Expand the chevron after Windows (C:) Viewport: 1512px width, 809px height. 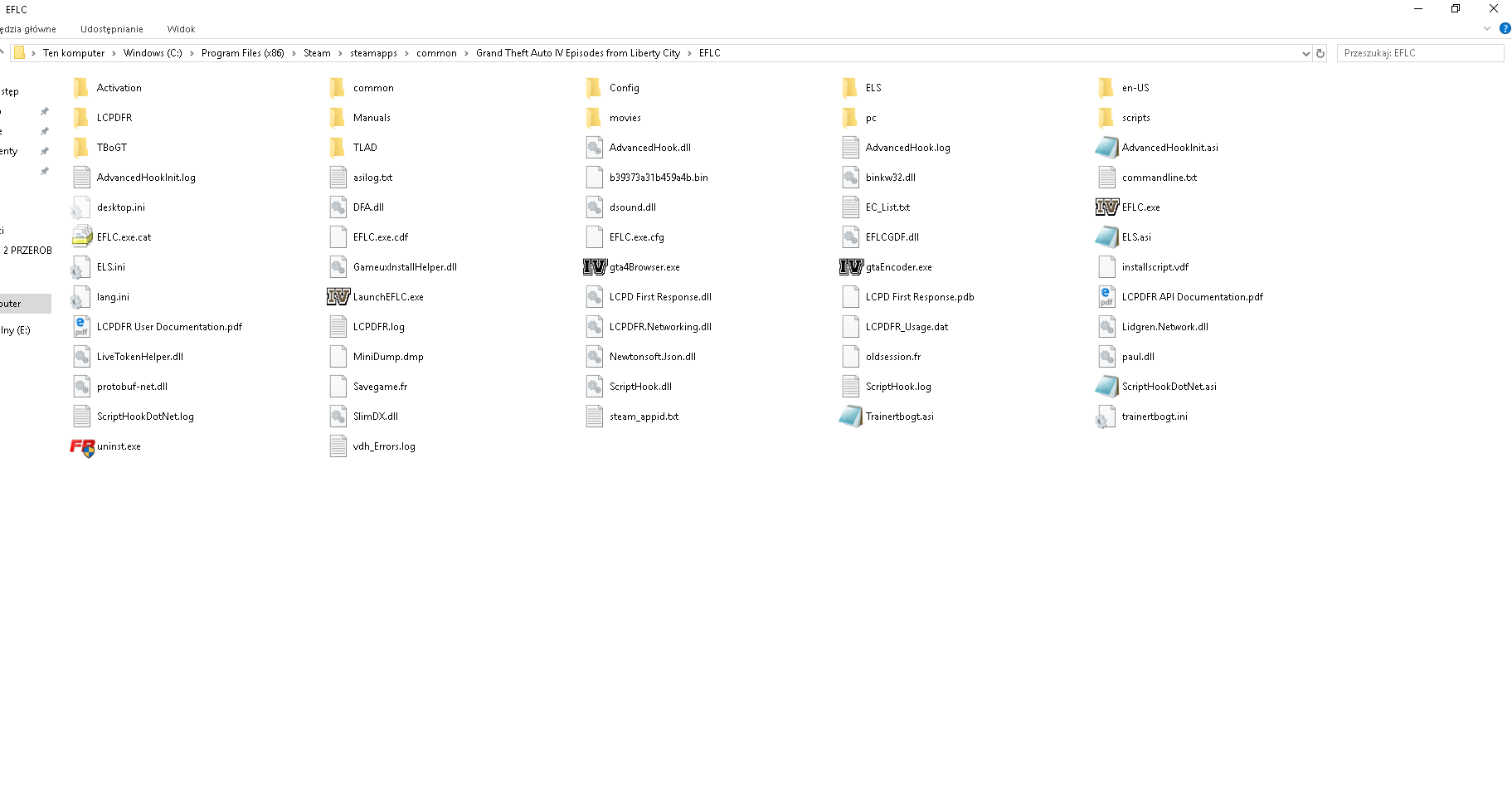[x=192, y=53]
